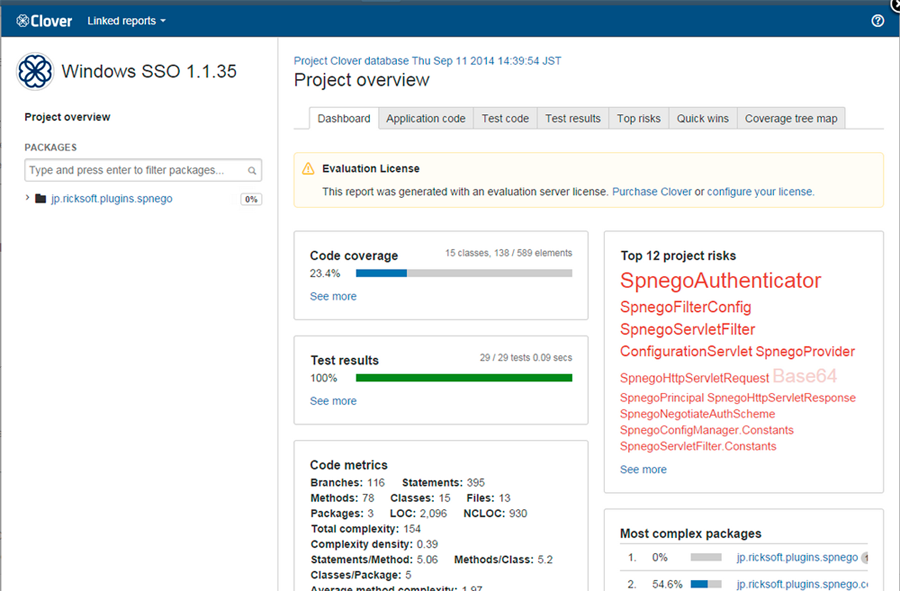This screenshot has height=591, width=900.
Task: Click the 0% coverage bar of first complex package
Action: point(705,557)
